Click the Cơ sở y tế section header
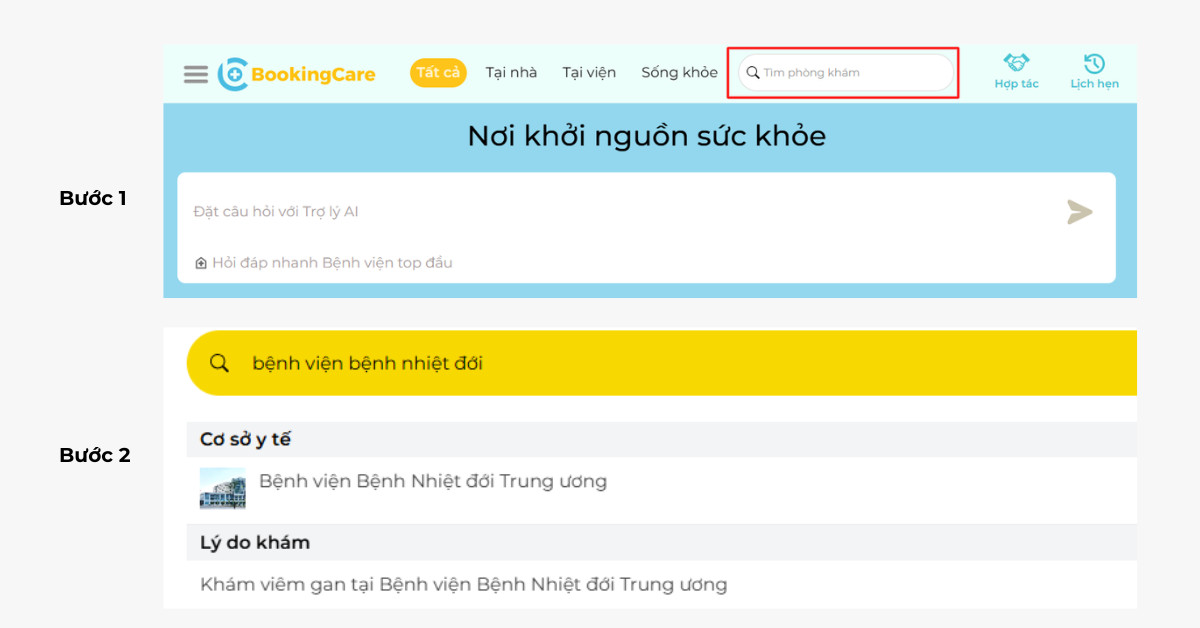The image size is (1200, 628). (245, 440)
